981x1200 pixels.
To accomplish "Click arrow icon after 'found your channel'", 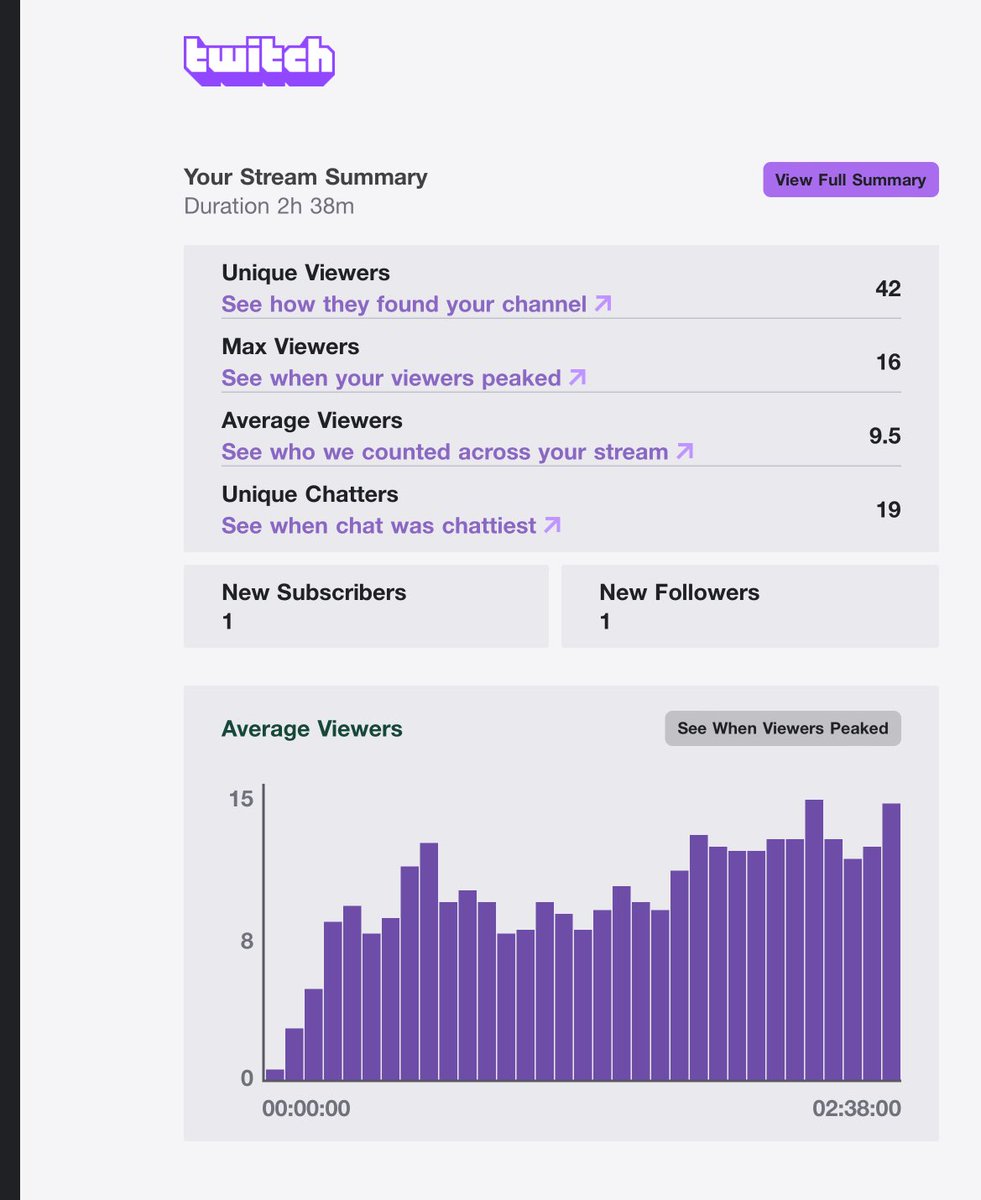I will (x=602, y=303).
